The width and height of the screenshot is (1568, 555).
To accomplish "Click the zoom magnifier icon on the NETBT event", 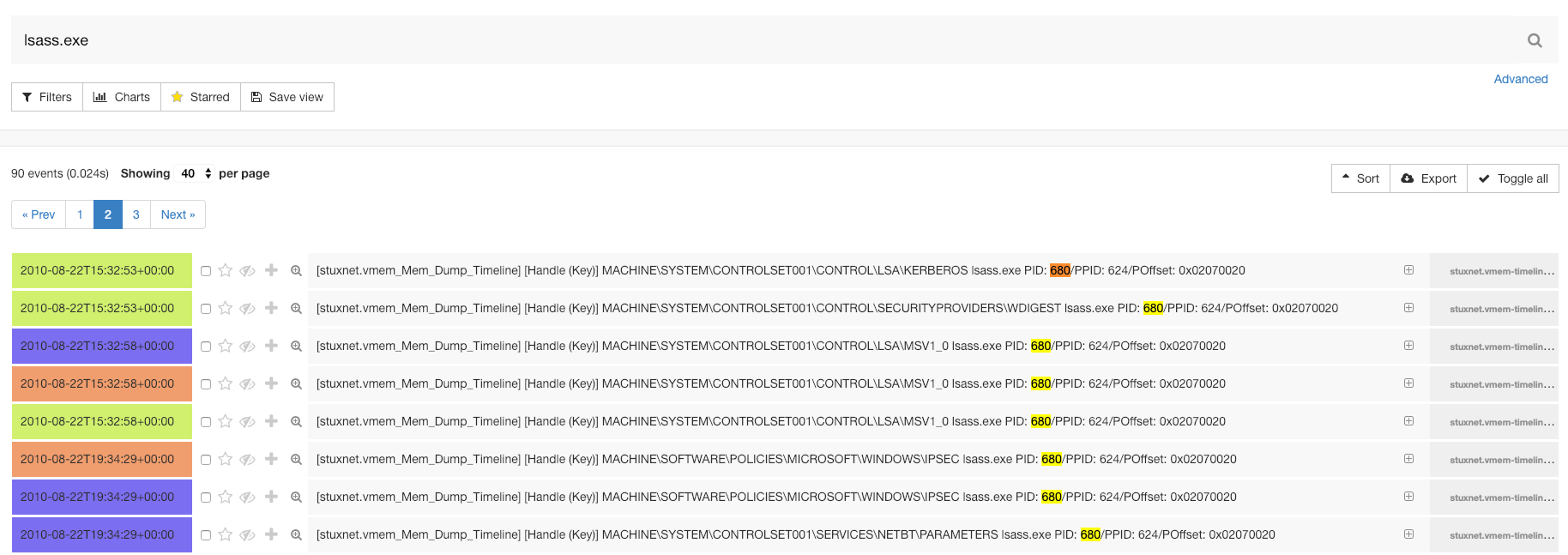I will [296, 534].
